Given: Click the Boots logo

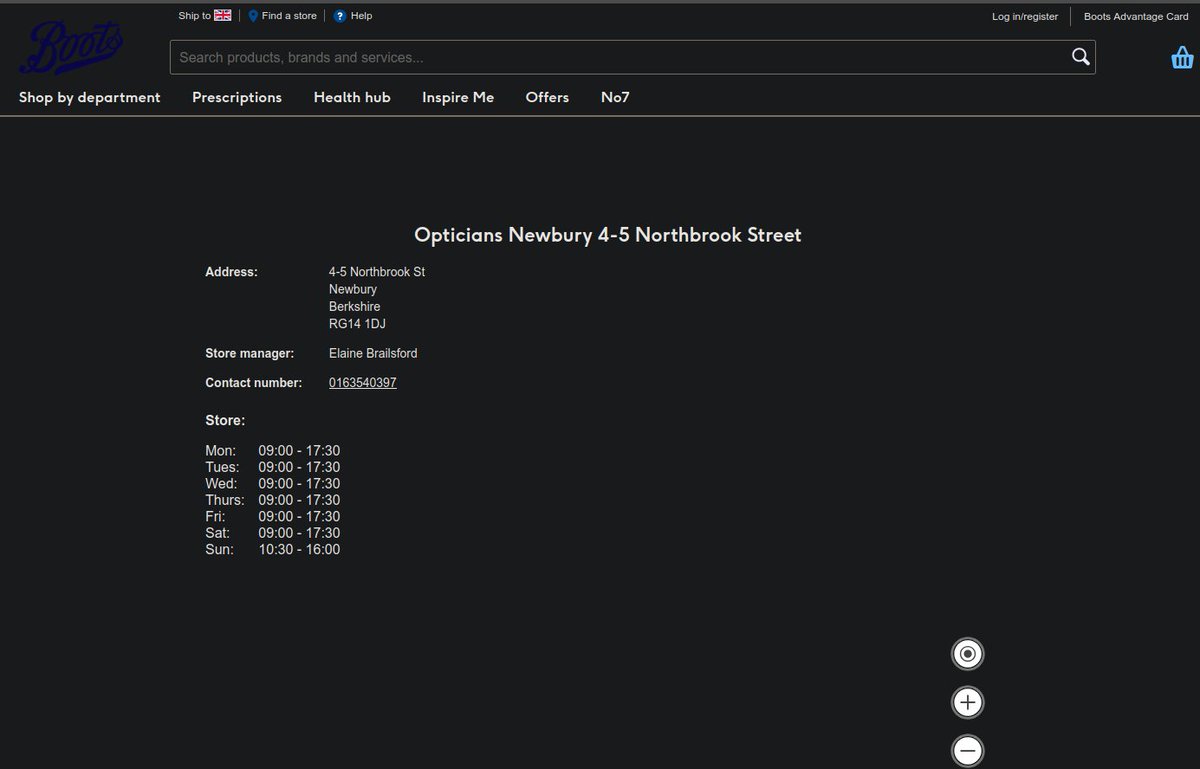Looking at the screenshot, I should 72,48.
